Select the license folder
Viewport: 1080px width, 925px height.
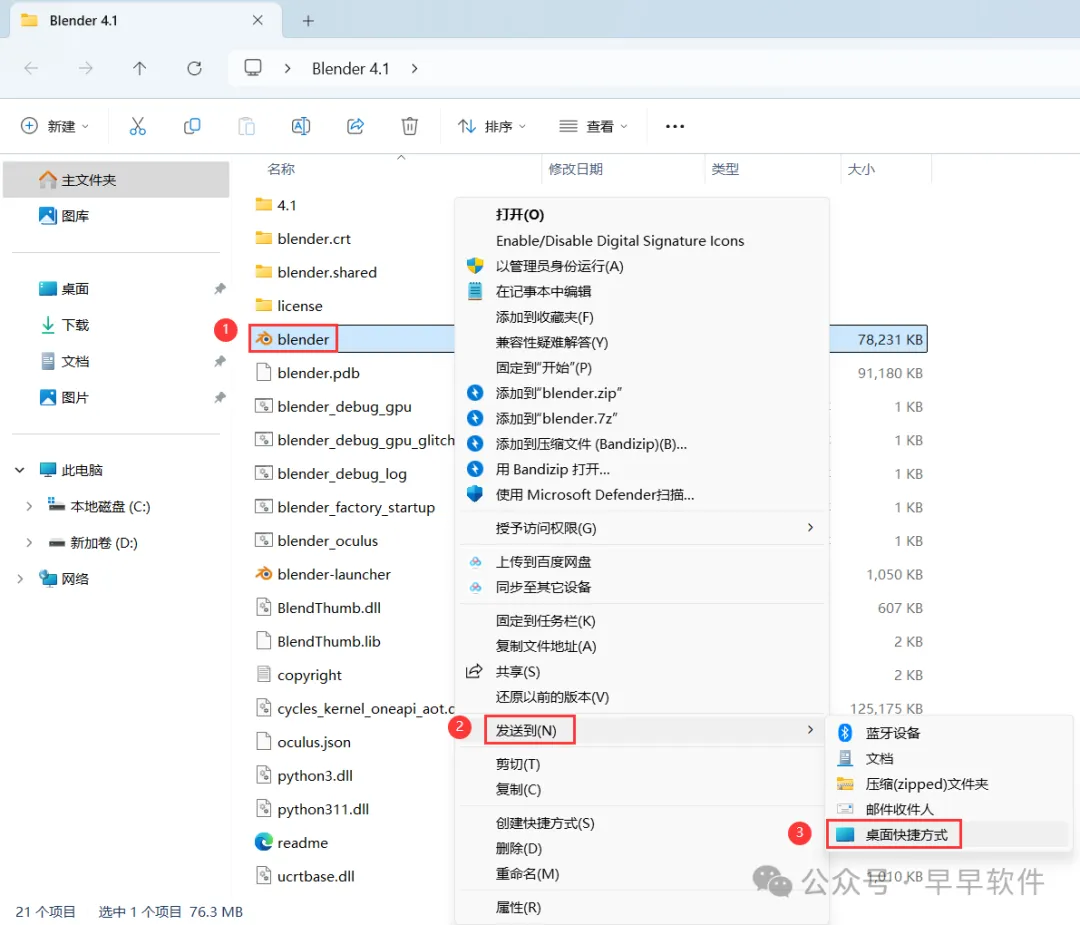289,305
